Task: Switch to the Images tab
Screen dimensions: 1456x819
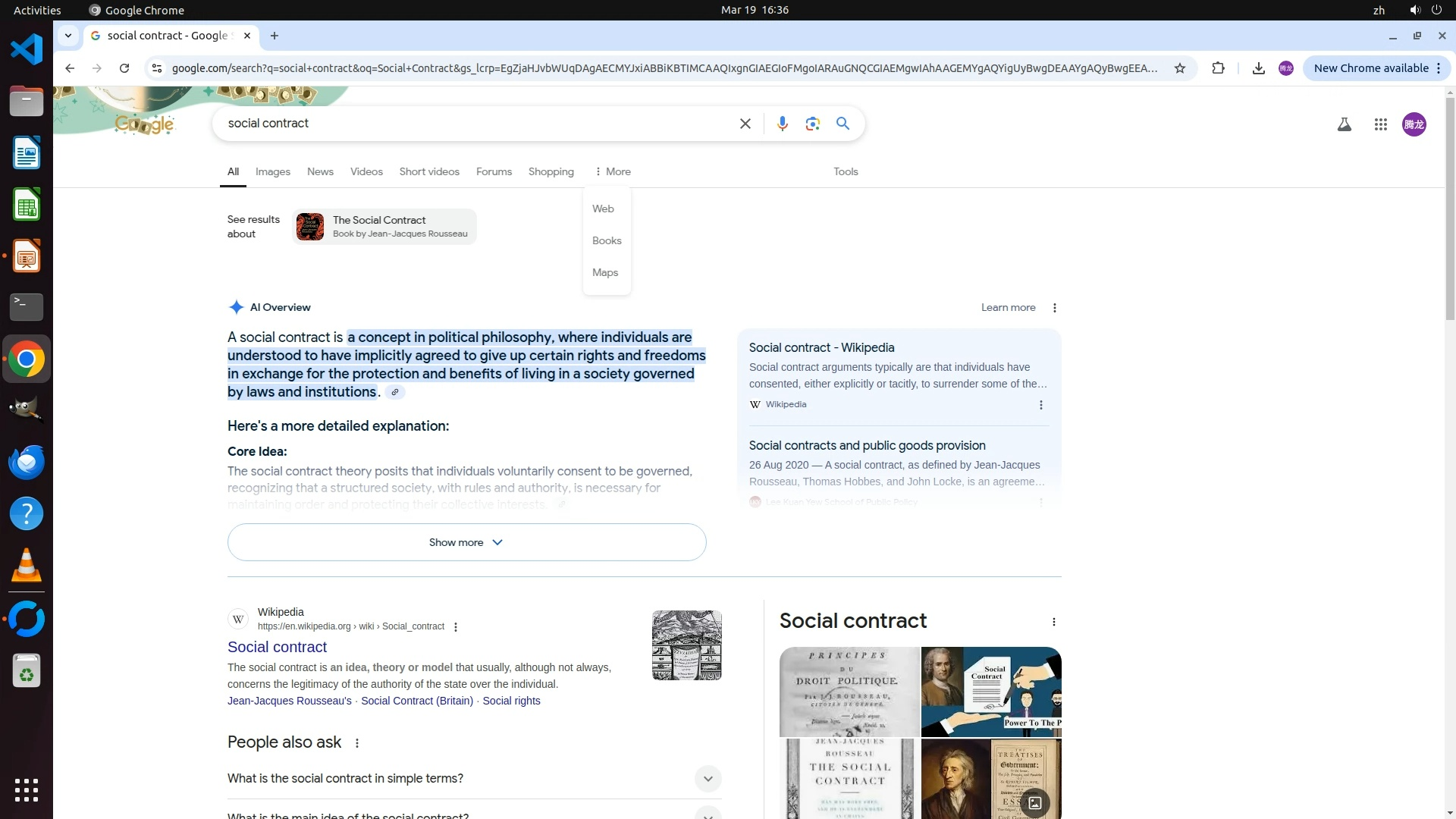Action: point(272,171)
